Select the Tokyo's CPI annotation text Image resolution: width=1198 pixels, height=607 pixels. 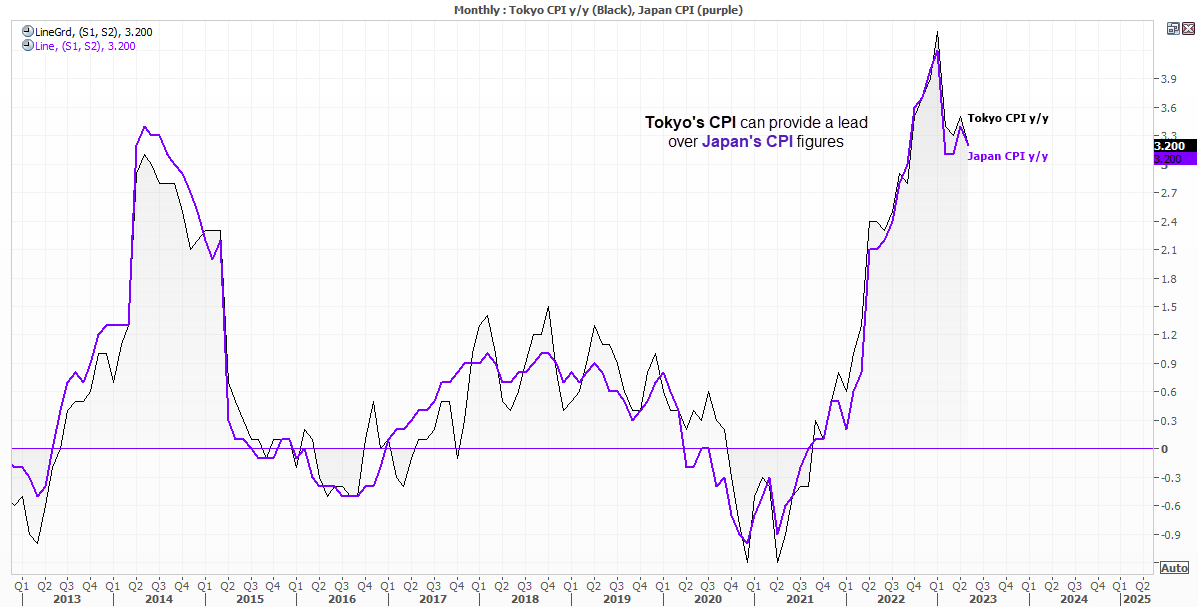point(691,122)
